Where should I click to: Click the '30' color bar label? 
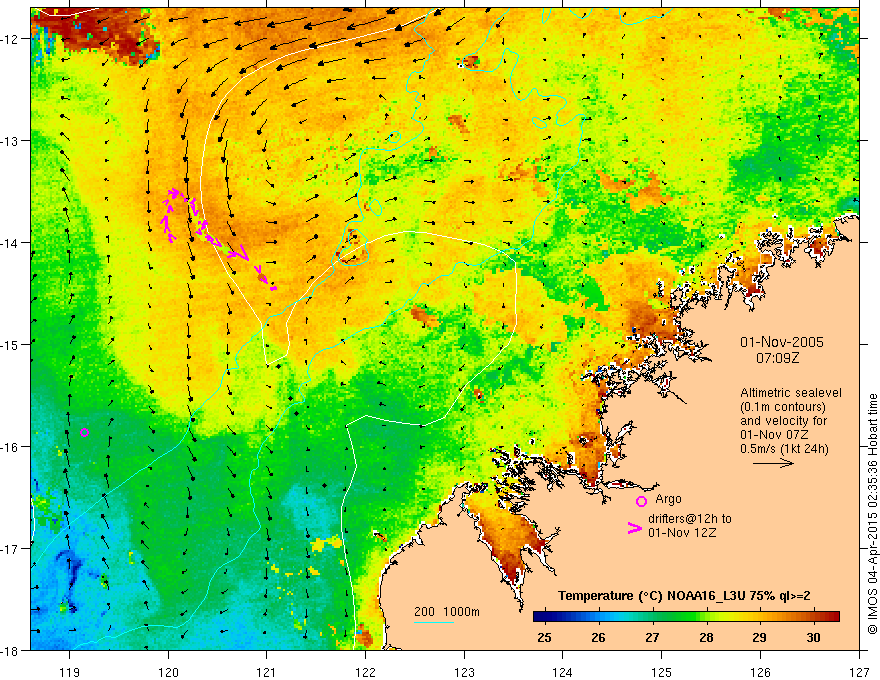(x=813, y=637)
